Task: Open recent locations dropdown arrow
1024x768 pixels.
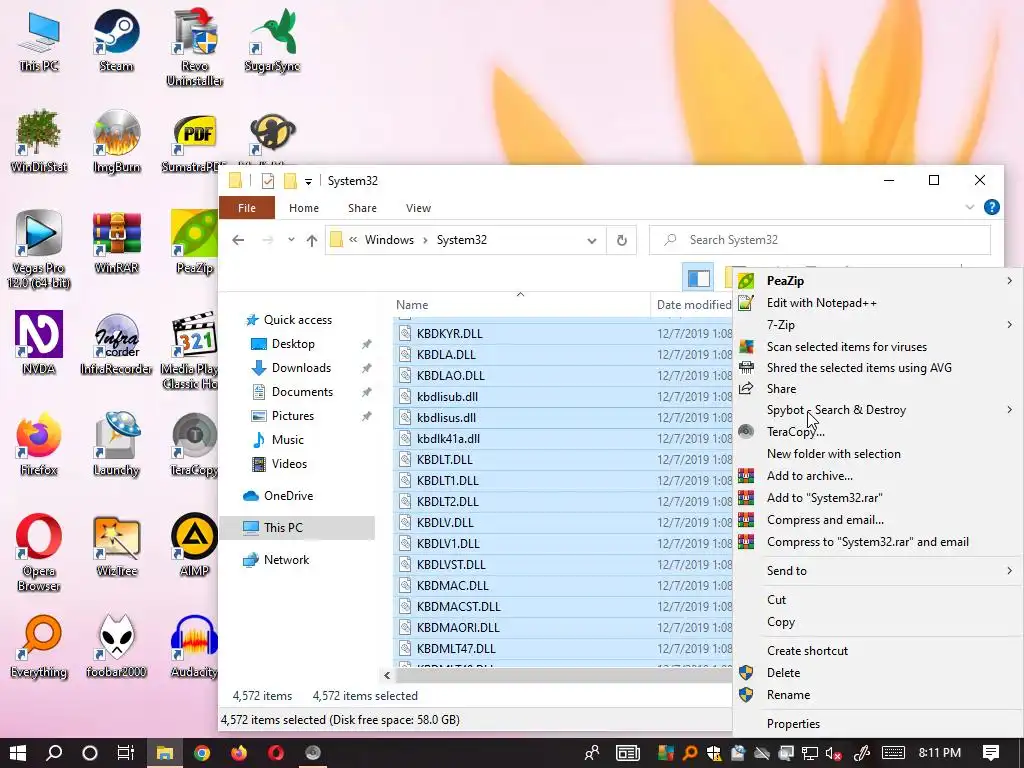Action: (291, 240)
